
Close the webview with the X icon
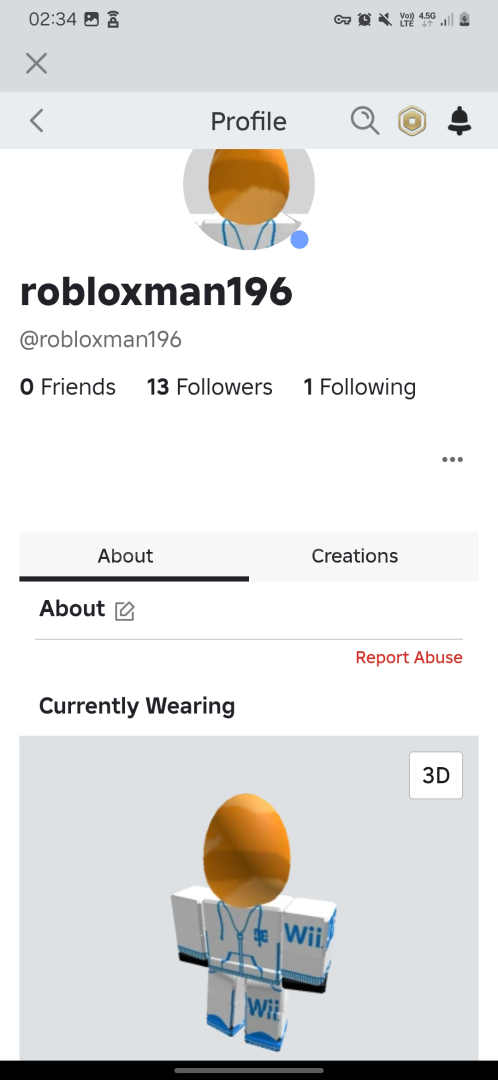(x=36, y=64)
